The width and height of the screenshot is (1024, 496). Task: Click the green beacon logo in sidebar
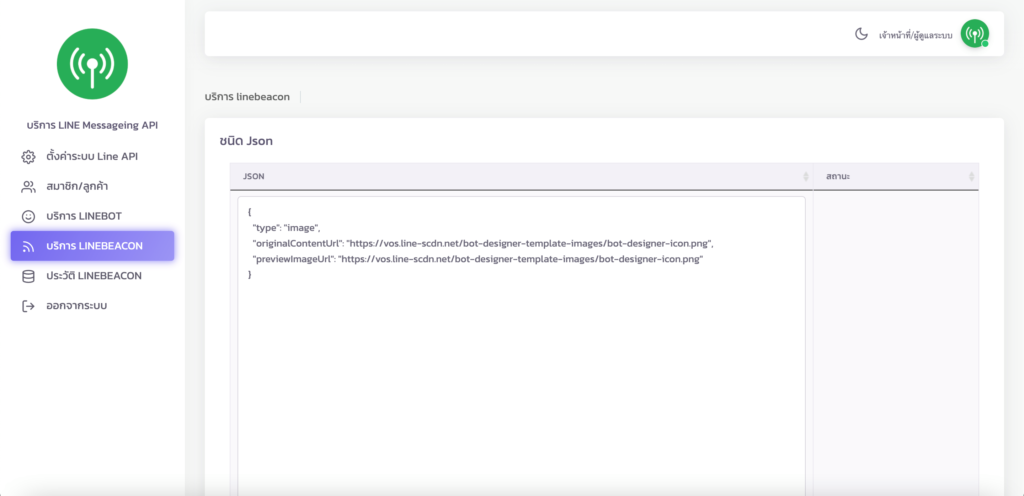tap(92, 64)
